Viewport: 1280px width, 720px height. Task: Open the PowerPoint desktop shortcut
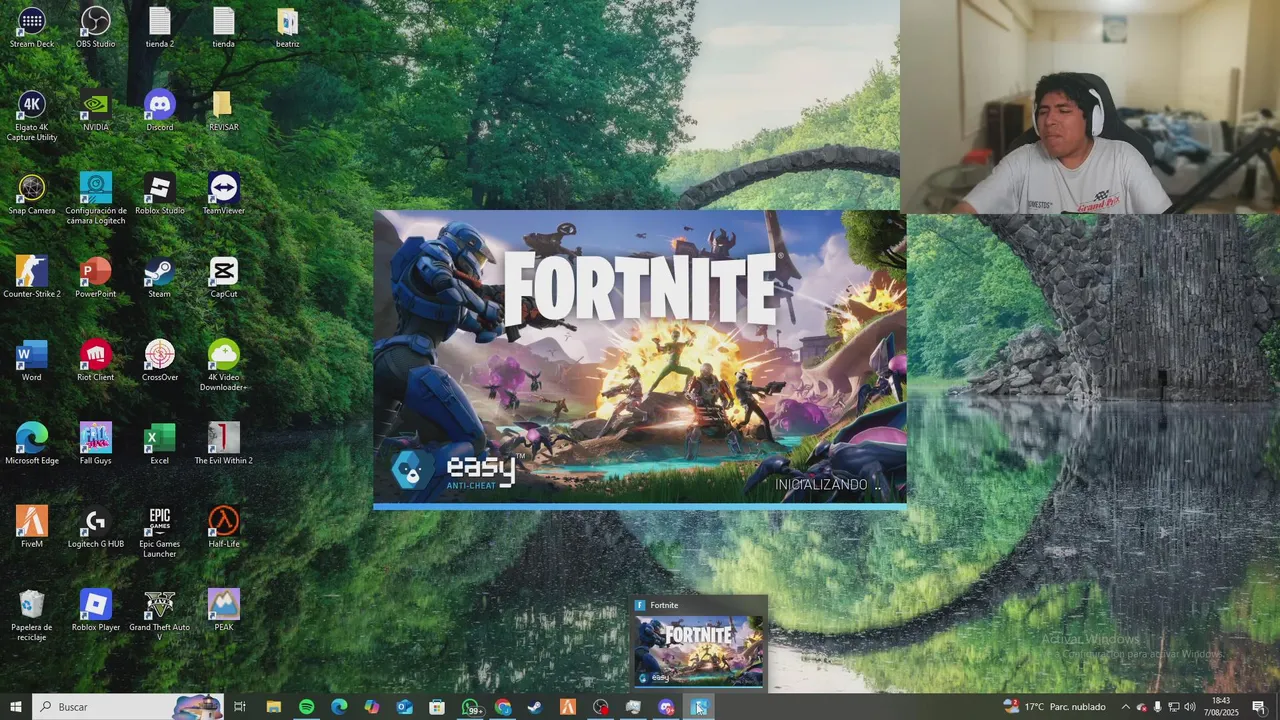[96, 278]
